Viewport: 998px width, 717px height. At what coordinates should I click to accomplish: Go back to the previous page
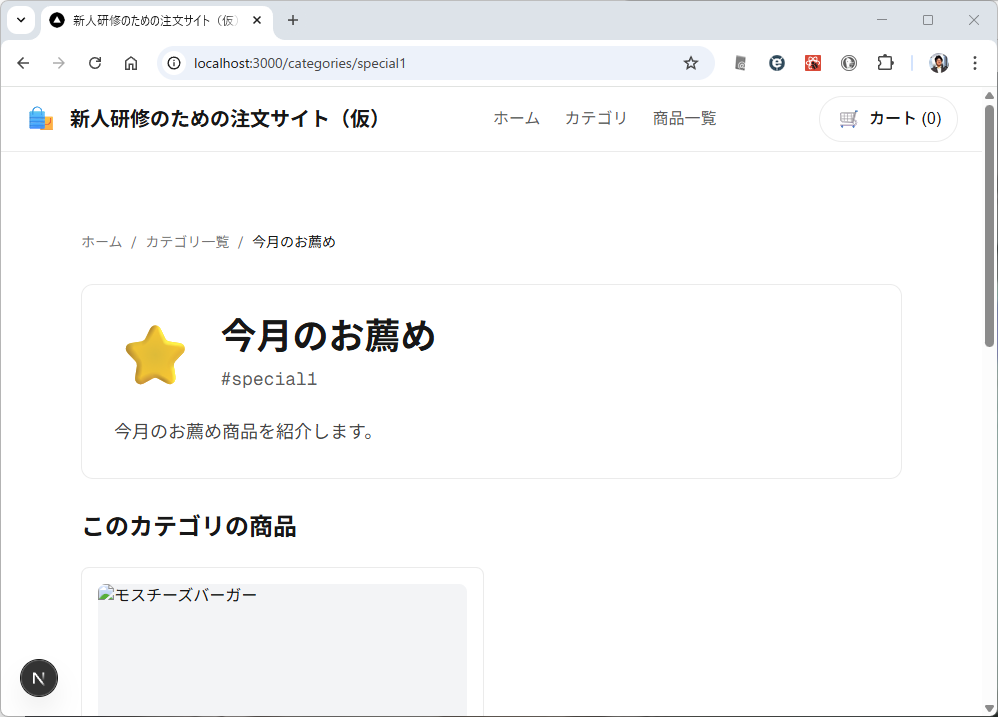[x=23, y=63]
